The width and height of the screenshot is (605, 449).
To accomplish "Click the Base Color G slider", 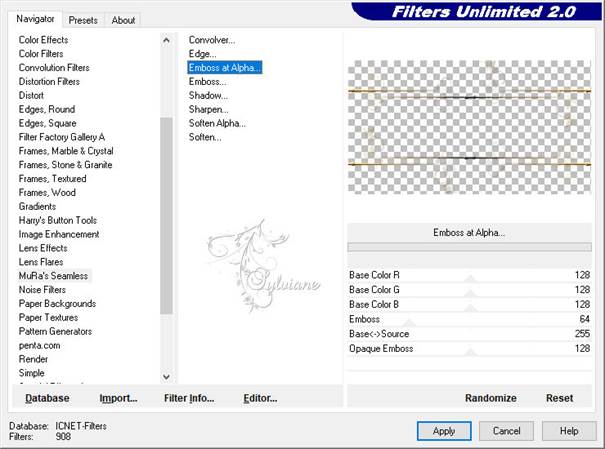I will (x=470, y=290).
